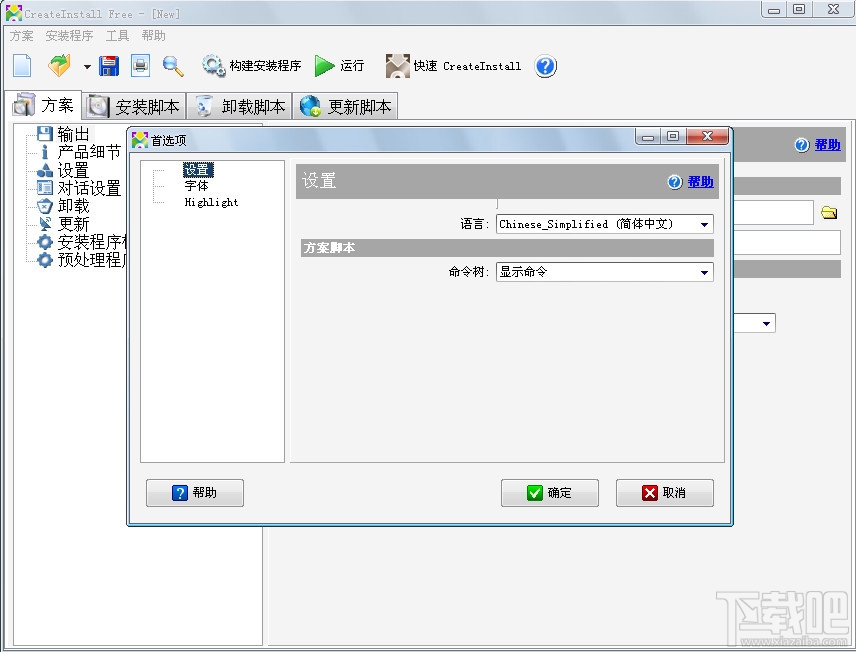Open the build installer gear icon
This screenshot has width=856, height=652.
coord(213,66)
